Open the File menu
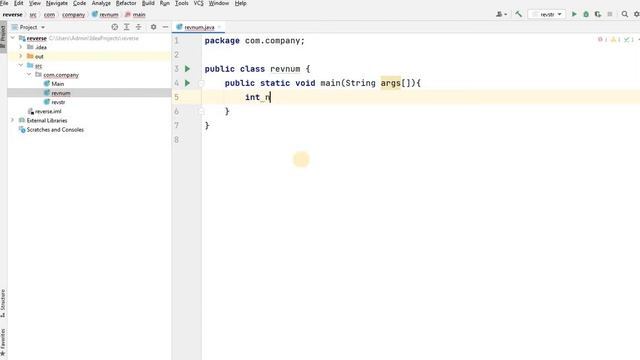Screen dimensions: 640x360 pos(4,3)
